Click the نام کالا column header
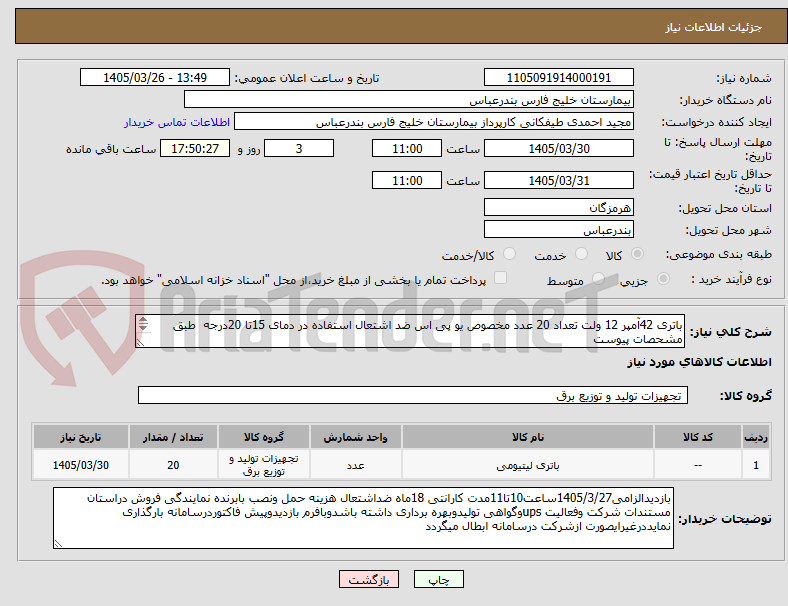 click(x=528, y=437)
